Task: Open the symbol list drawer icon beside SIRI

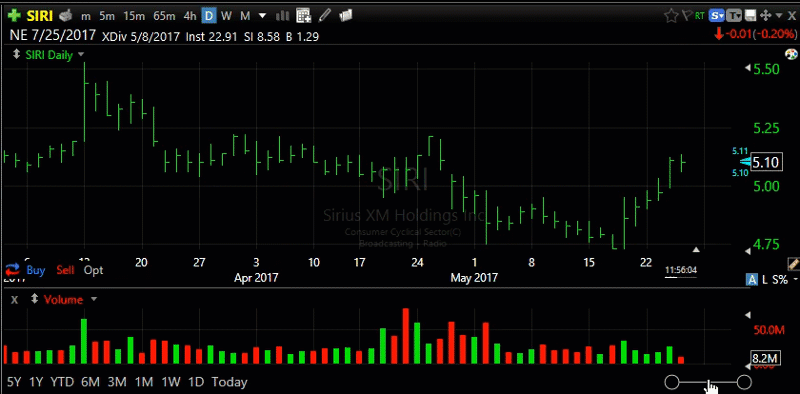Action: (x=65, y=16)
